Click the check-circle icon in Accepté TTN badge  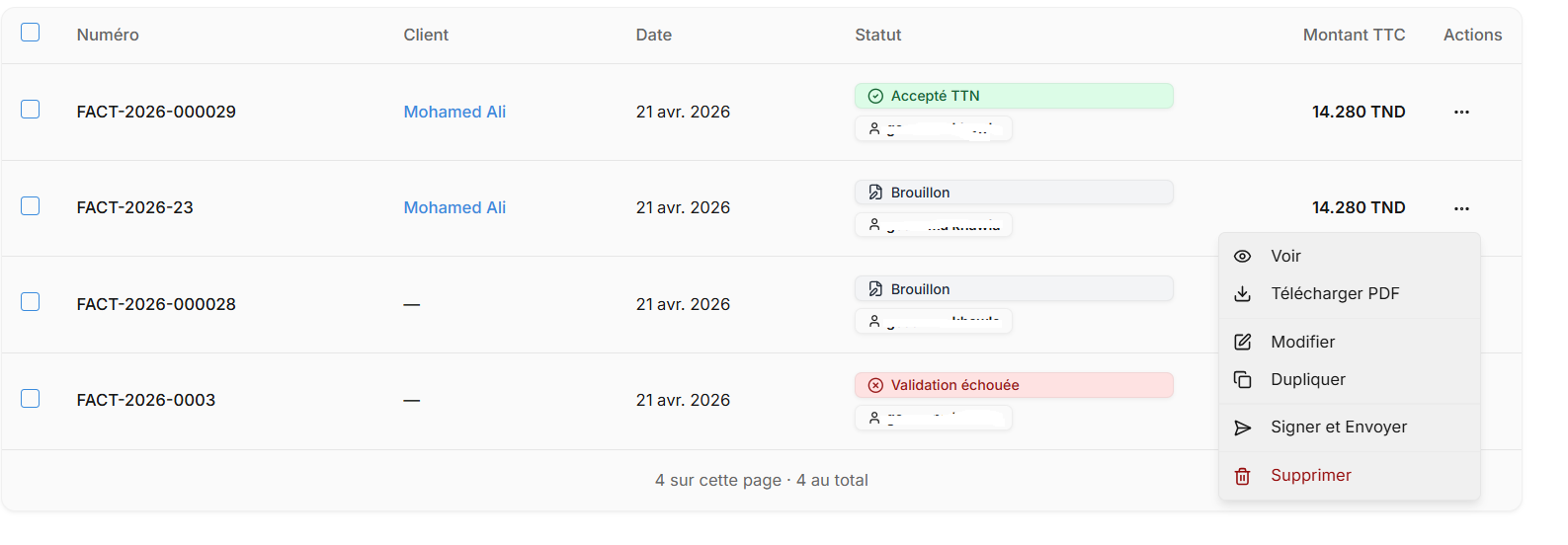point(875,96)
